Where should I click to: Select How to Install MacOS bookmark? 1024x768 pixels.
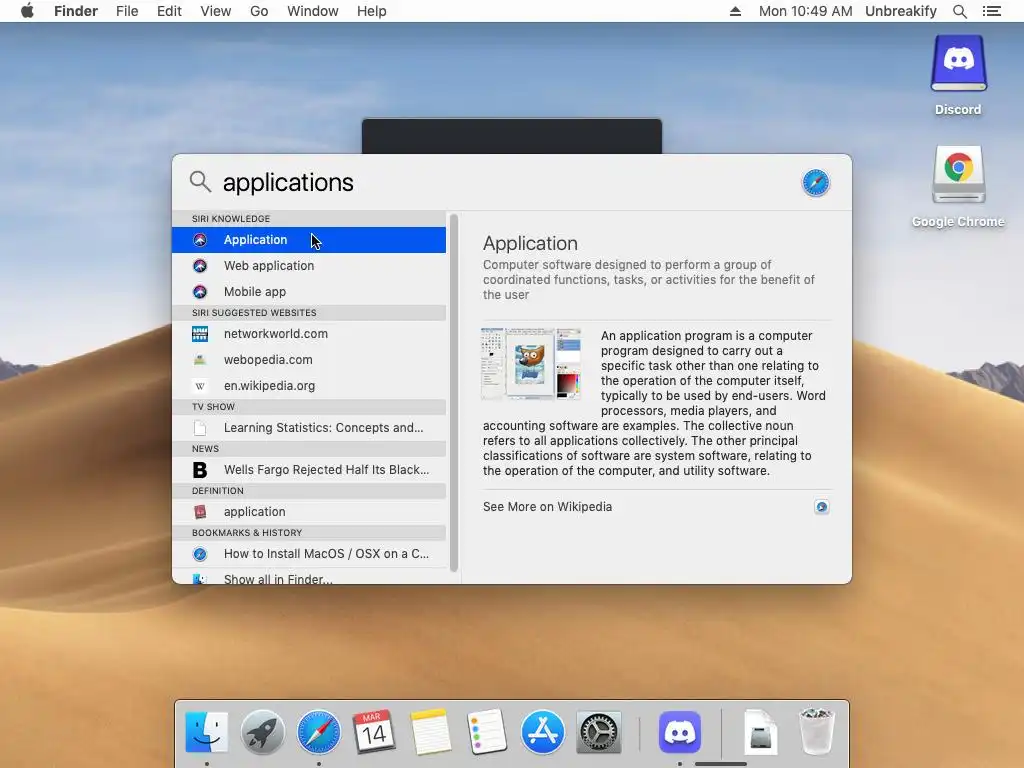coord(309,554)
